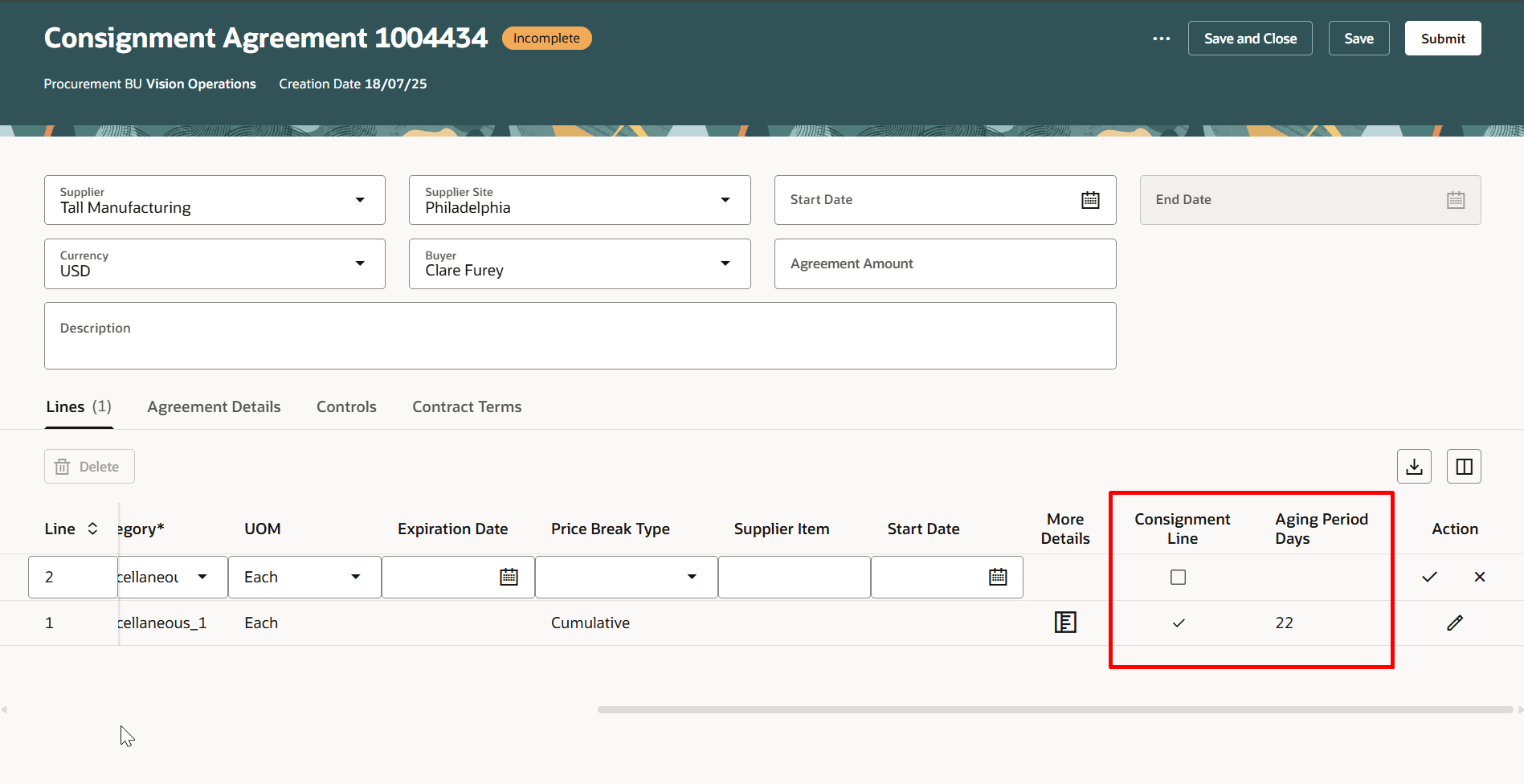Open the three-dot more actions menu
This screenshot has height=784, width=1524.
tap(1161, 39)
